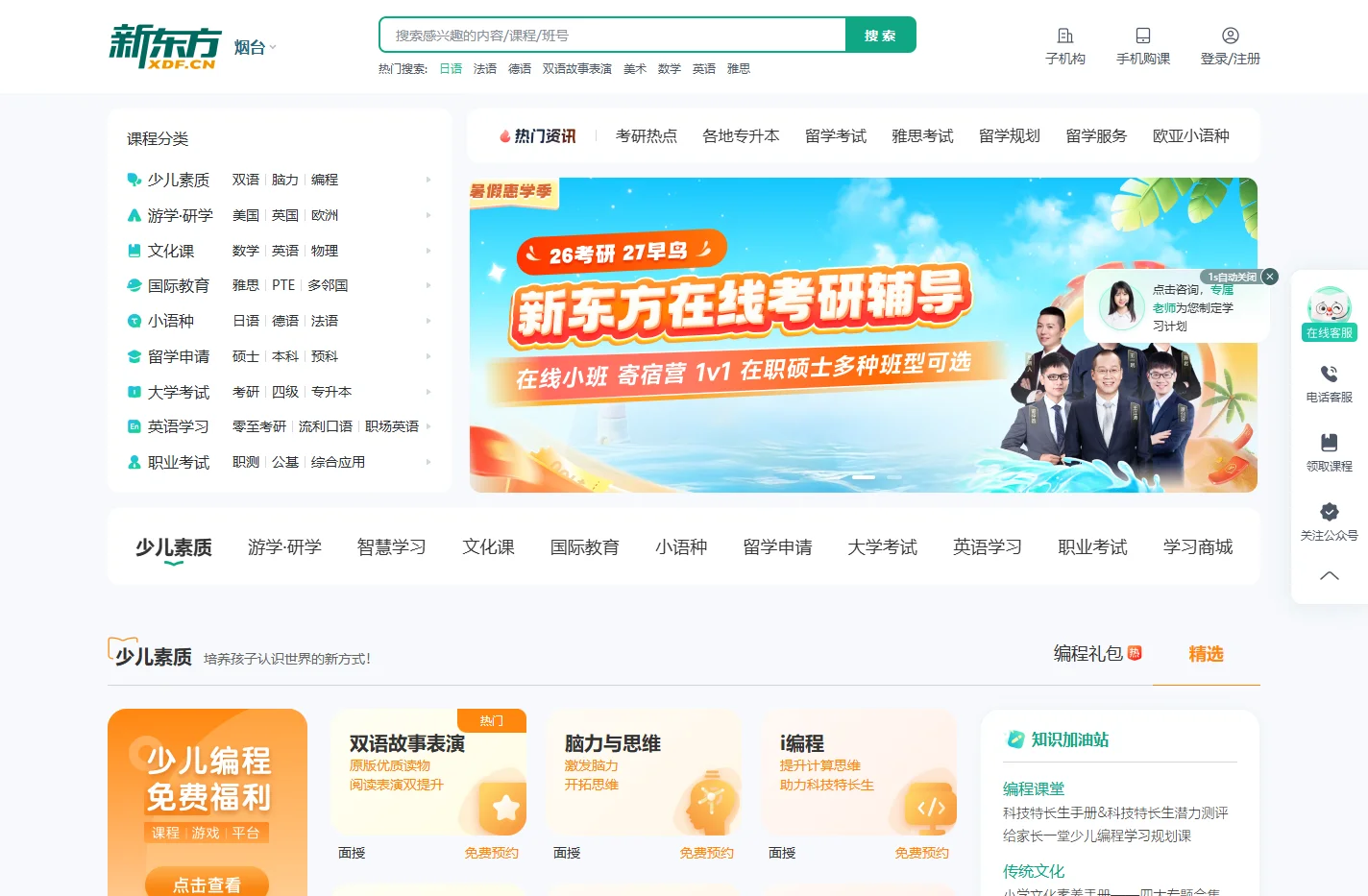Expand the 职业考试 row arrow
Screen dimensions: 1368x896
428,462
